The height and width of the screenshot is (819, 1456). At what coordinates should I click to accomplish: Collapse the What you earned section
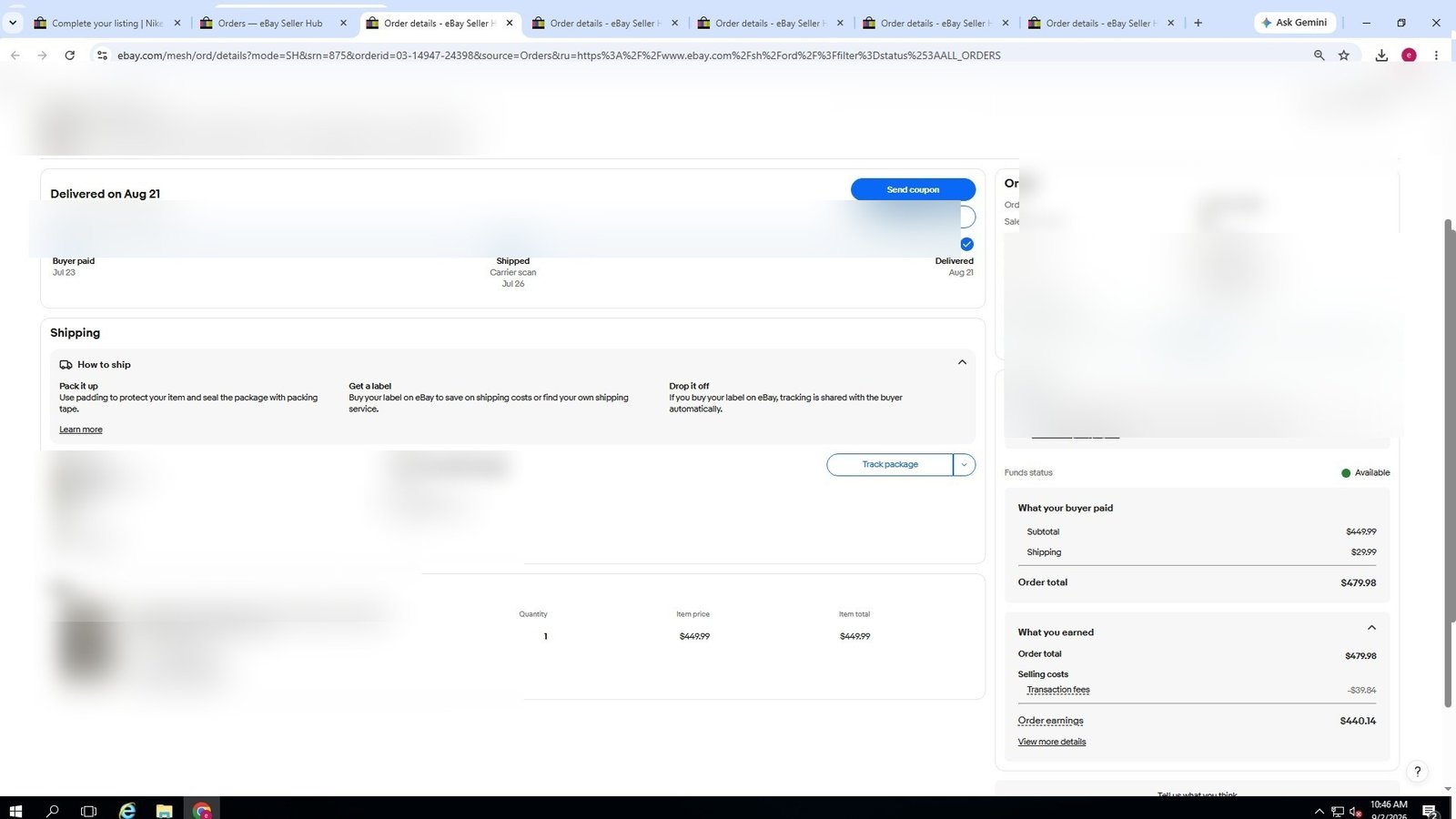(x=1371, y=628)
